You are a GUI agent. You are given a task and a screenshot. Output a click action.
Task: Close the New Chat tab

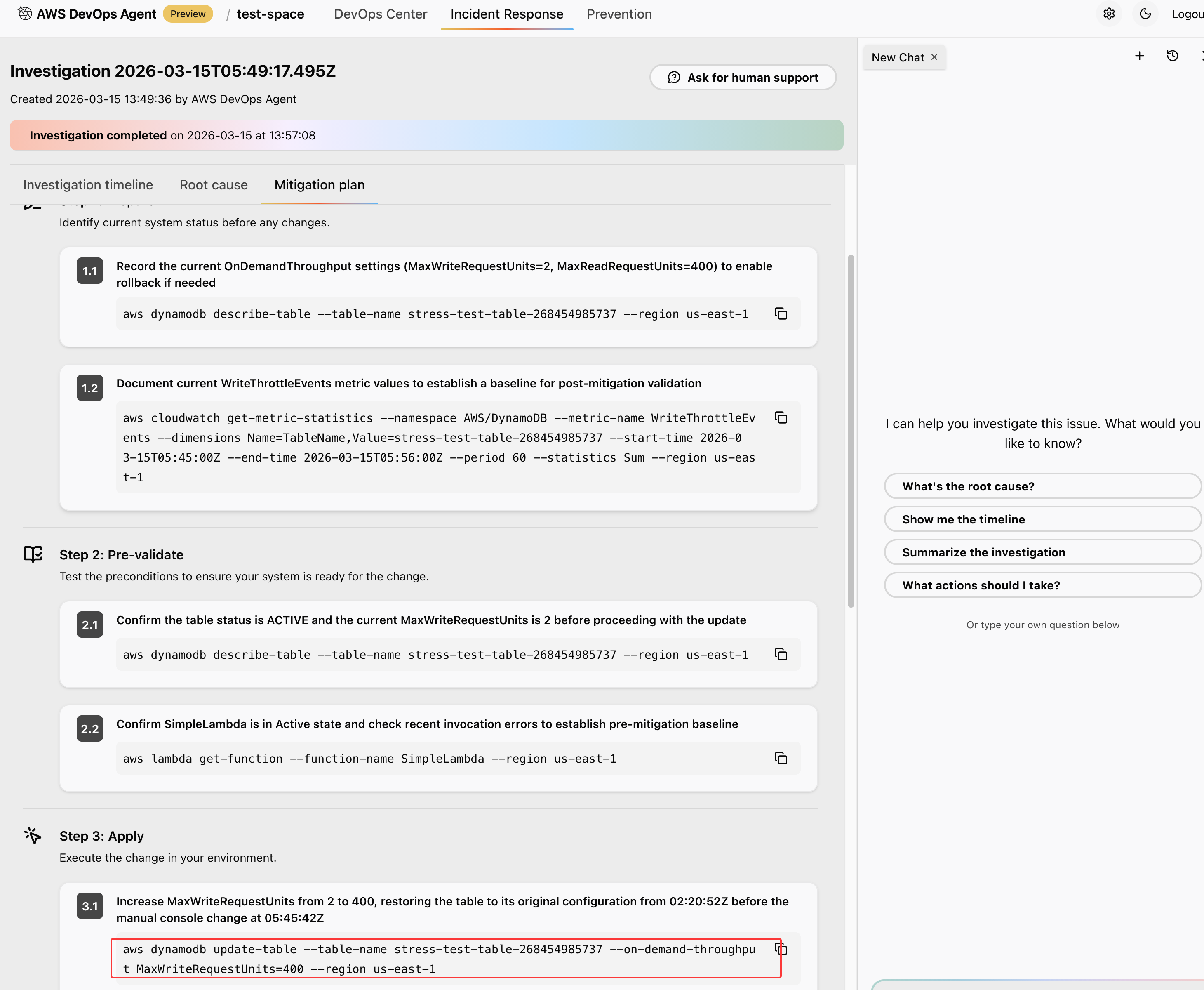(934, 57)
